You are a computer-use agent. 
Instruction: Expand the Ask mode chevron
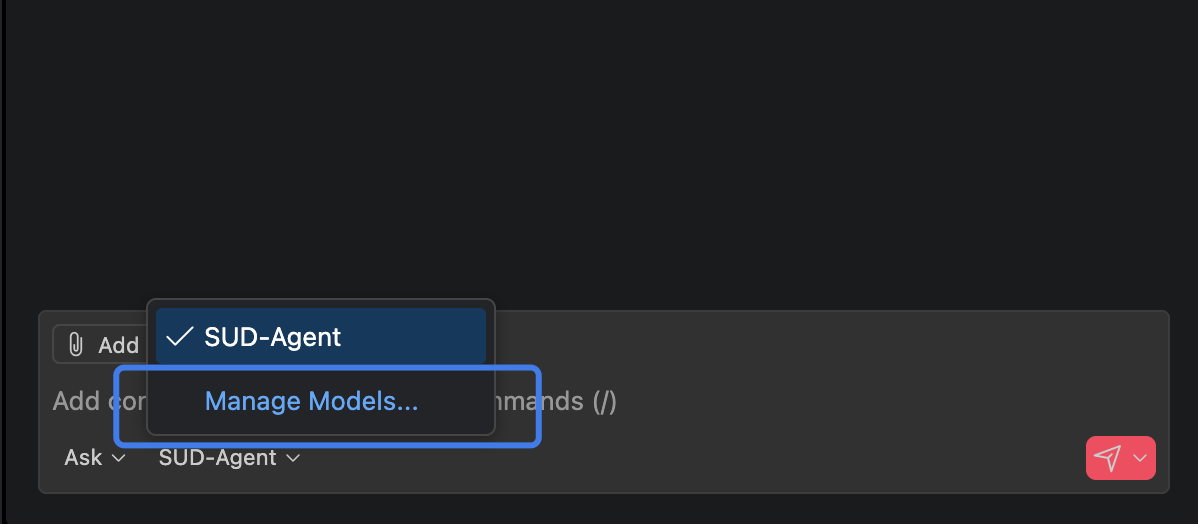[x=119, y=458]
